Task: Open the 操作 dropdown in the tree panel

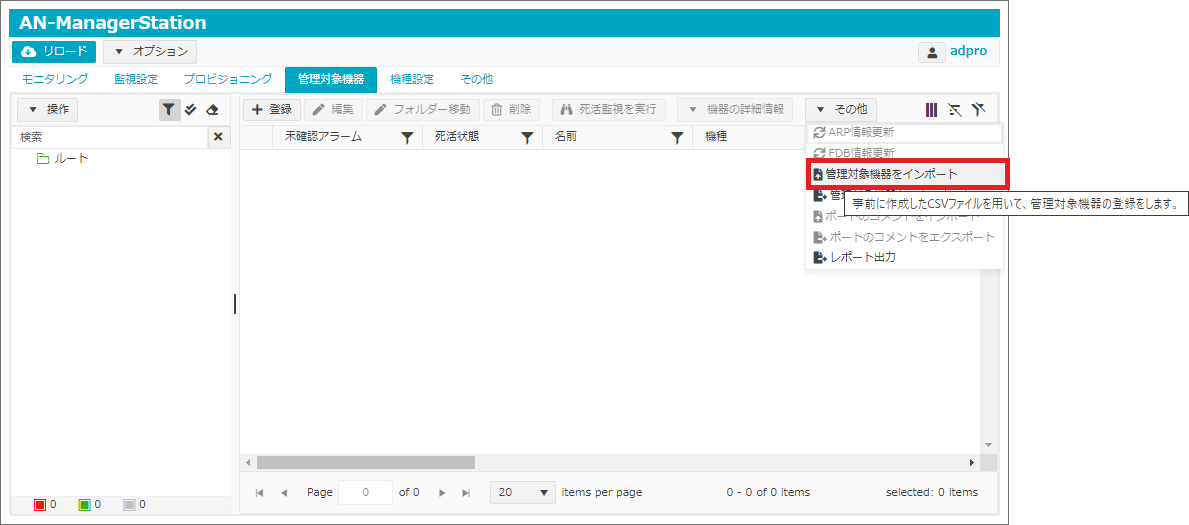Action: pyautogui.click(x=47, y=110)
